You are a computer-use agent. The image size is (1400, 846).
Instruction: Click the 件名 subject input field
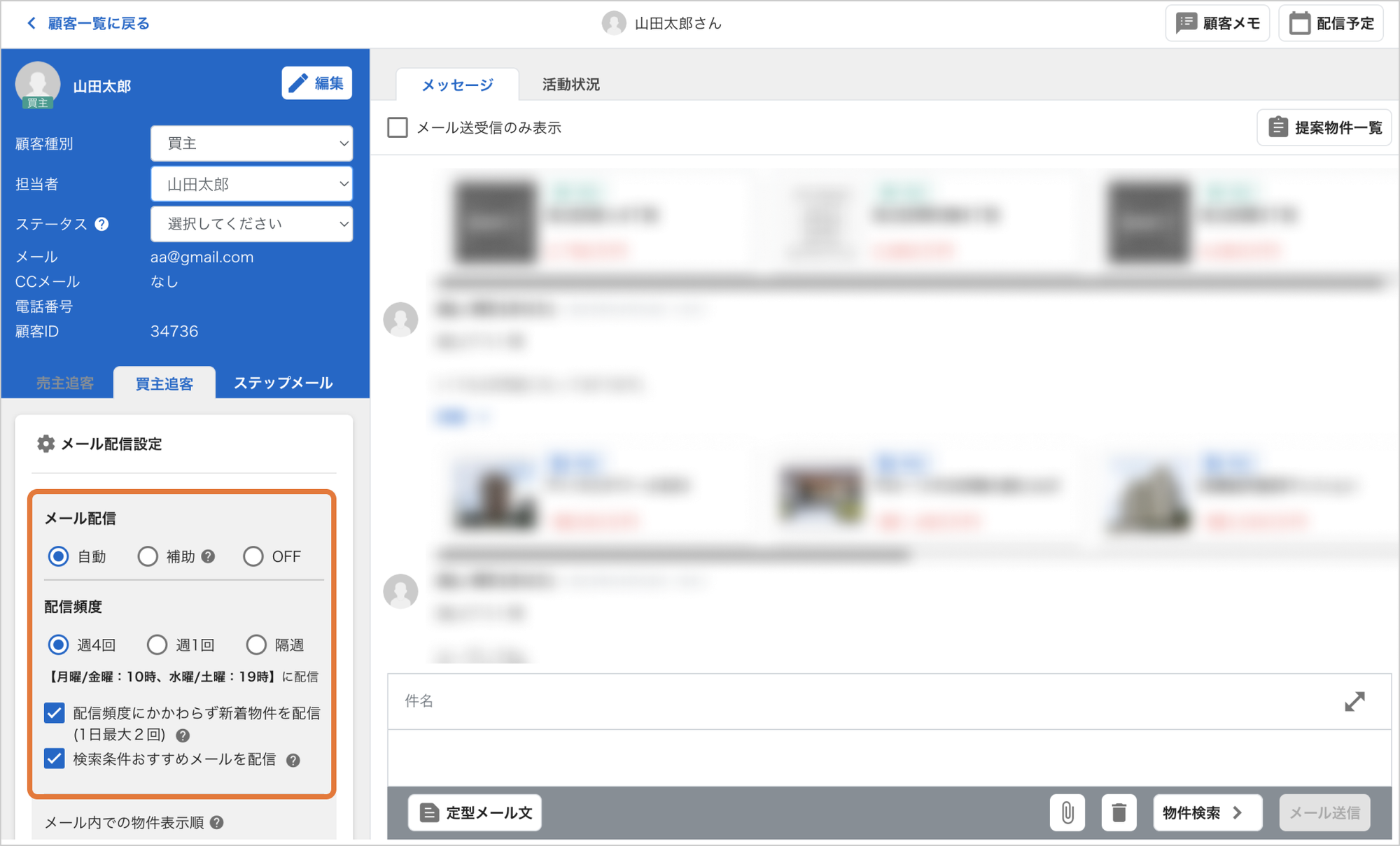pos(861,701)
